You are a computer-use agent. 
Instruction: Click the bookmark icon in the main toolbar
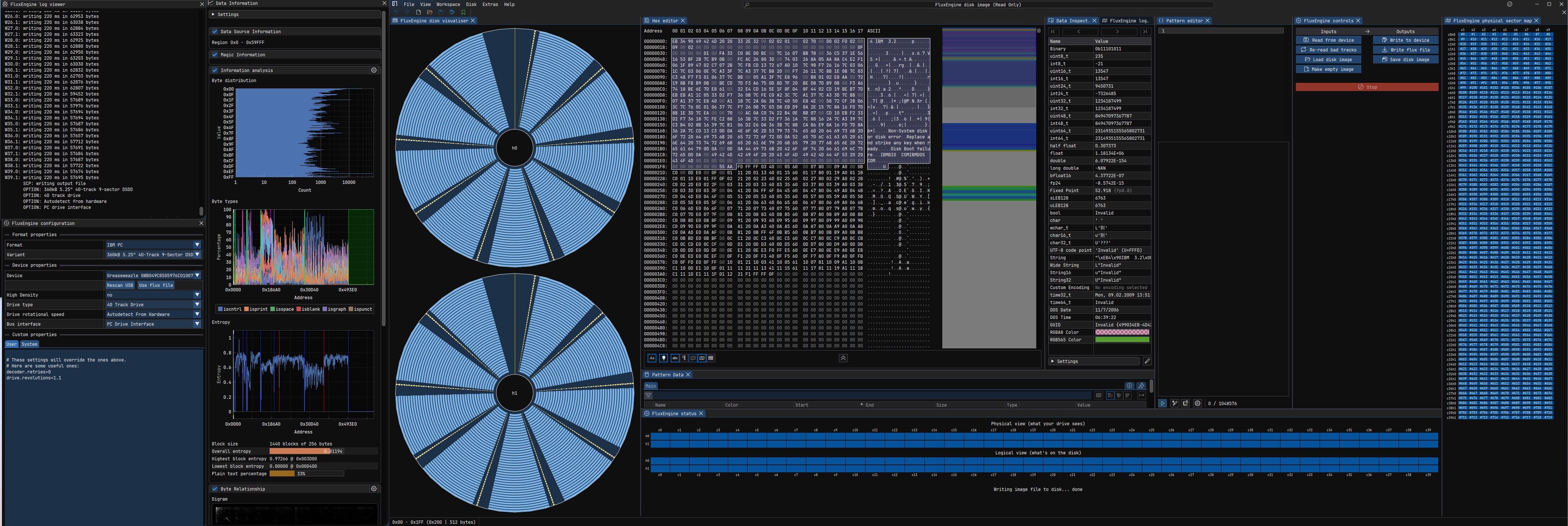tap(463, 12)
